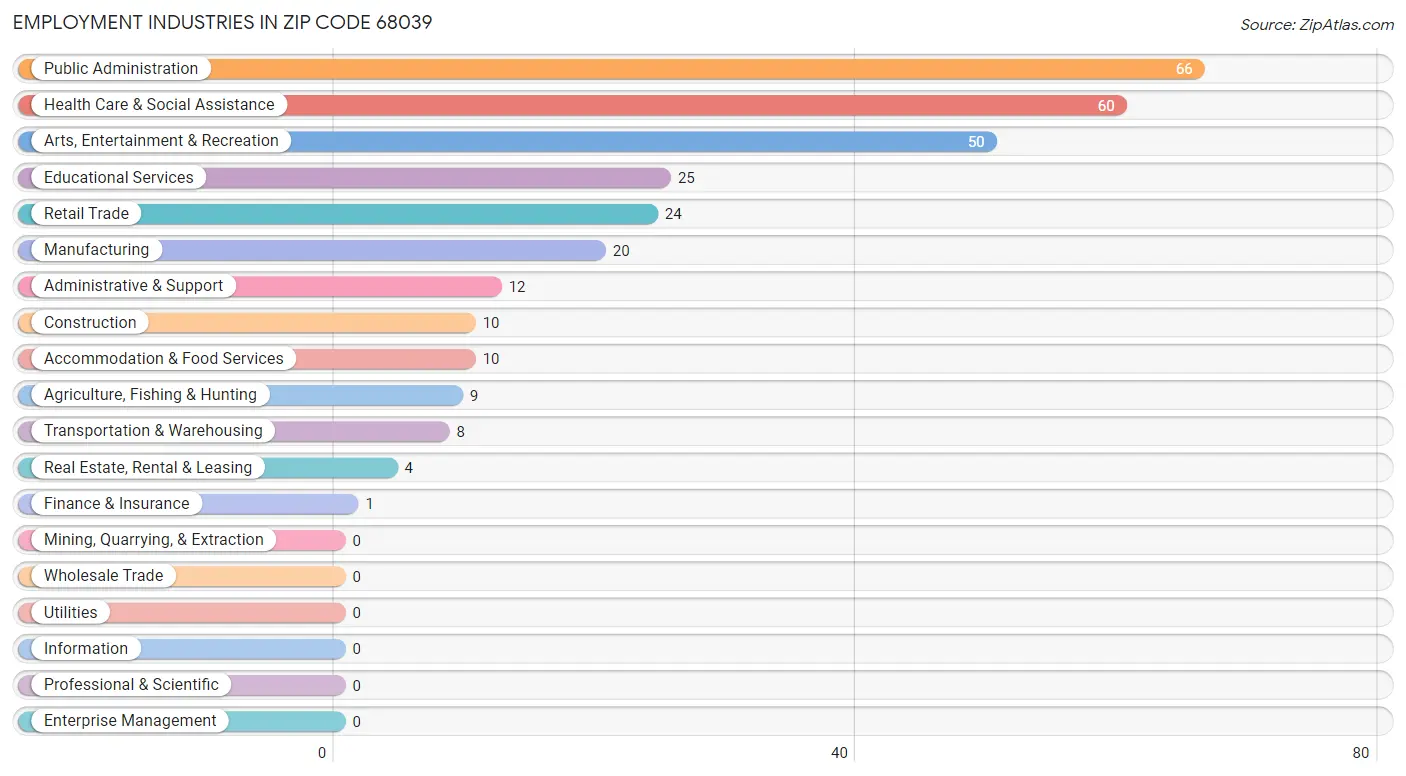This screenshot has width=1406, height=776.
Task: Click the Utilities label
Action: click(x=71, y=613)
